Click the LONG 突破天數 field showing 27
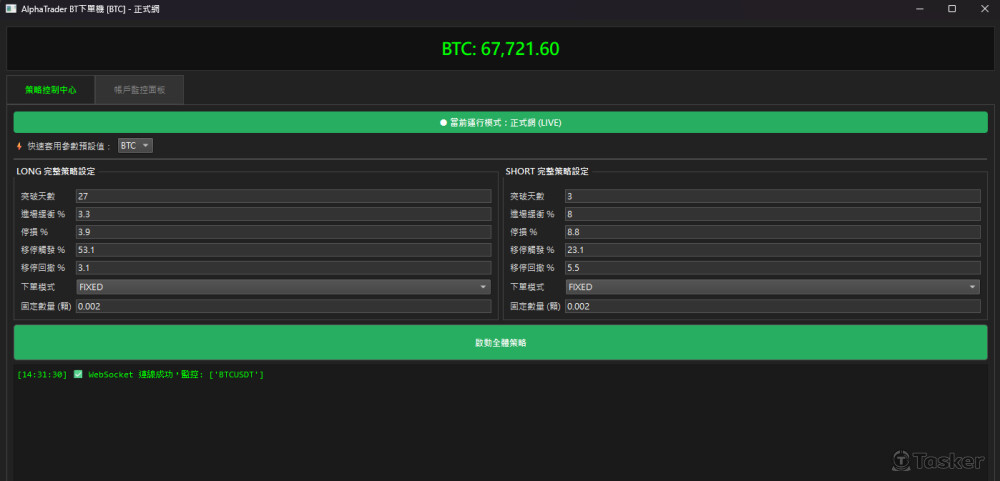The image size is (1000, 481). point(284,196)
